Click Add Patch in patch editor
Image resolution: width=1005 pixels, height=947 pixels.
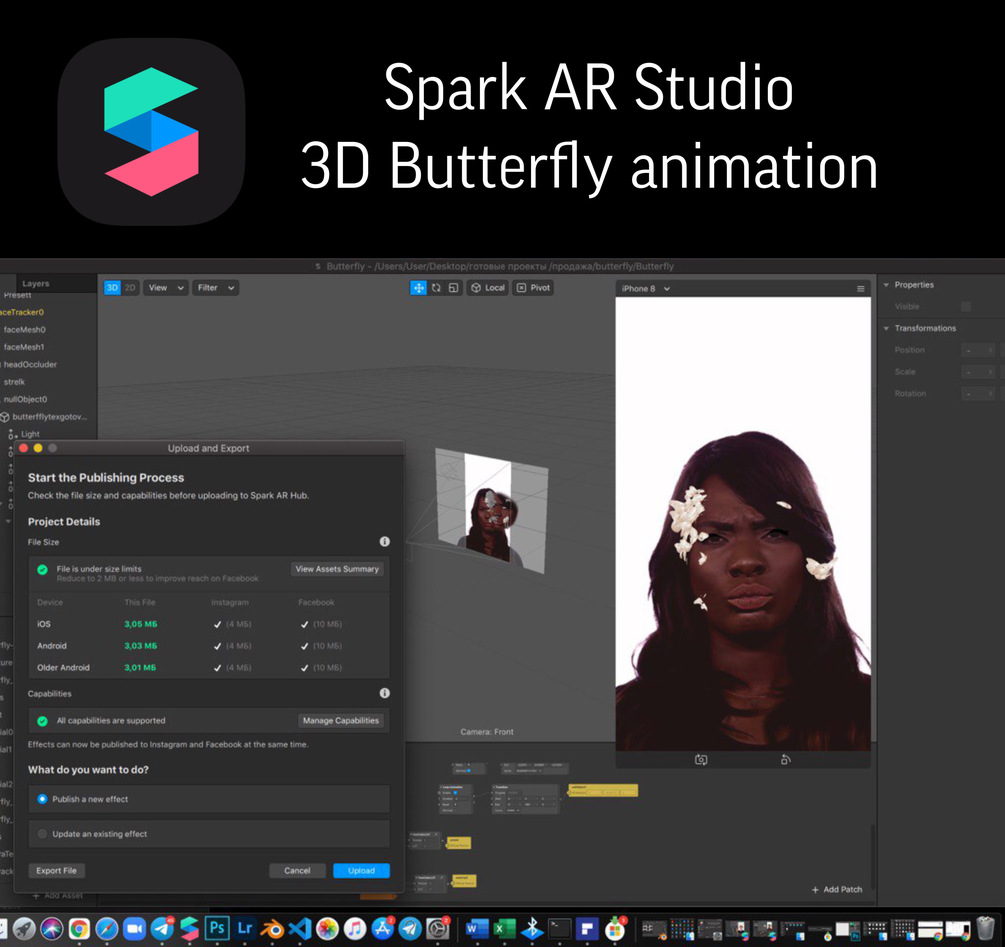837,889
